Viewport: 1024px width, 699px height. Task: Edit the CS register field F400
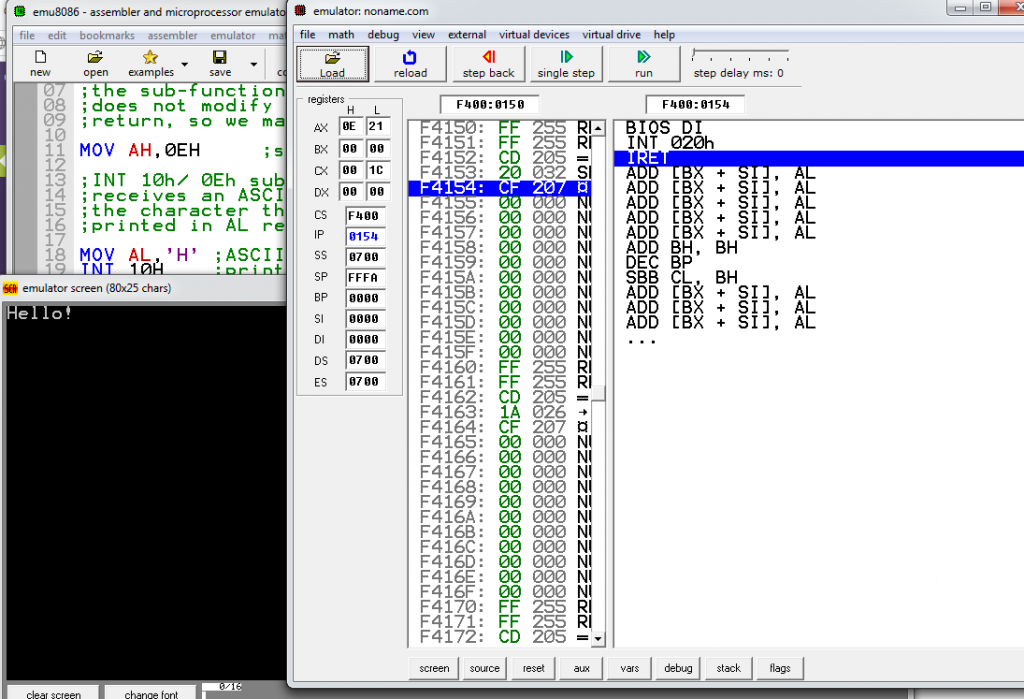364,216
